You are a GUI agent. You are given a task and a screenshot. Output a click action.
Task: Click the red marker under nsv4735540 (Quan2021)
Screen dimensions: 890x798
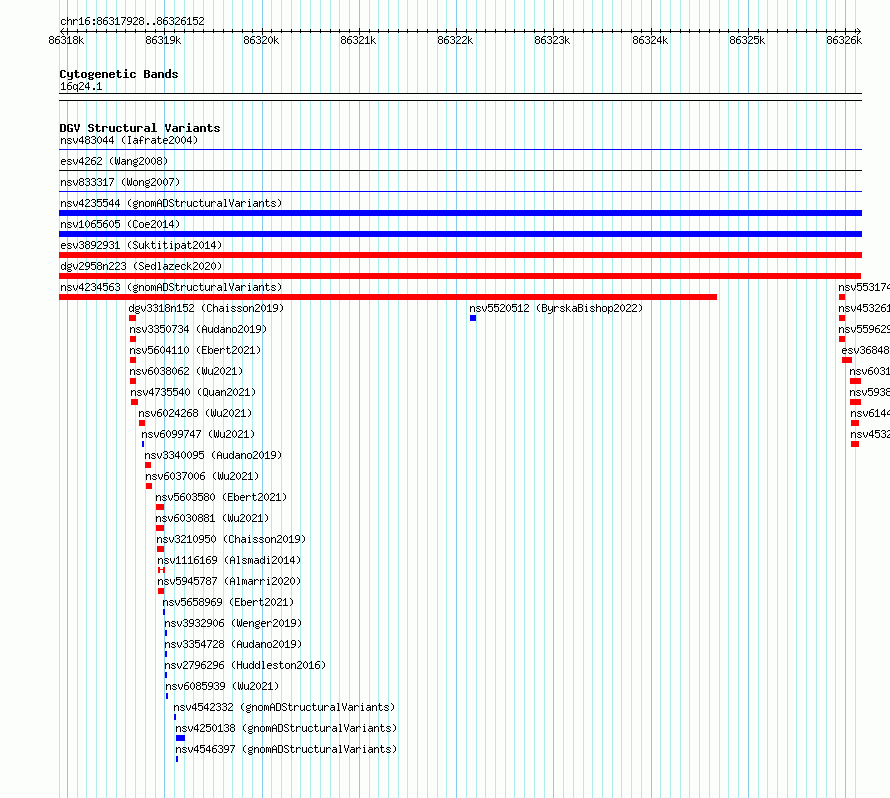(x=135, y=402)
